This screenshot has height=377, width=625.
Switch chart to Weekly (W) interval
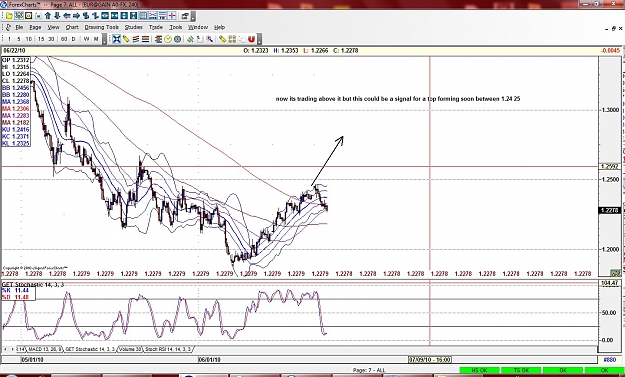[x=86, y=39]
